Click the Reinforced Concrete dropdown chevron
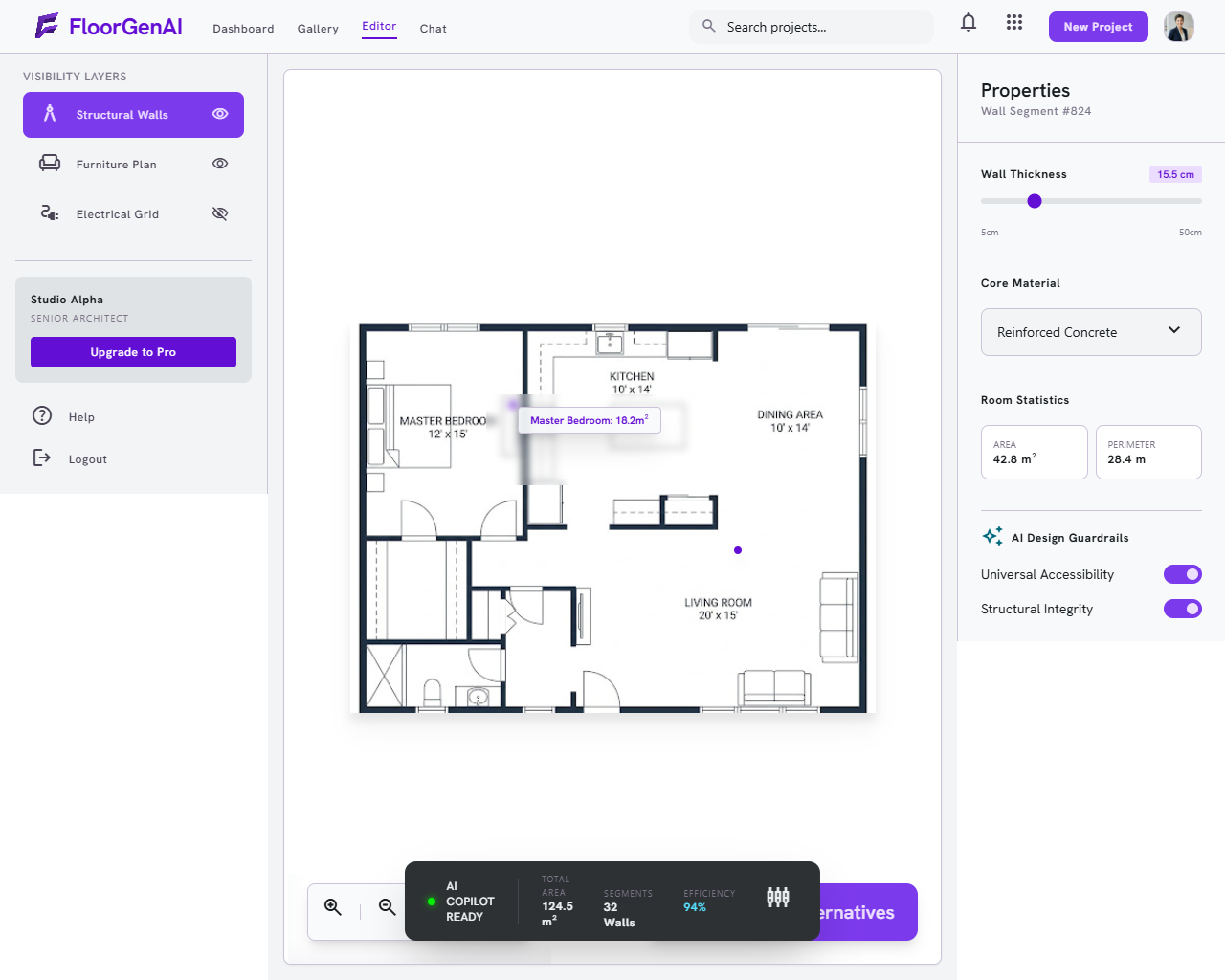The image size is (1225, 980). [x=1174, y=330]
